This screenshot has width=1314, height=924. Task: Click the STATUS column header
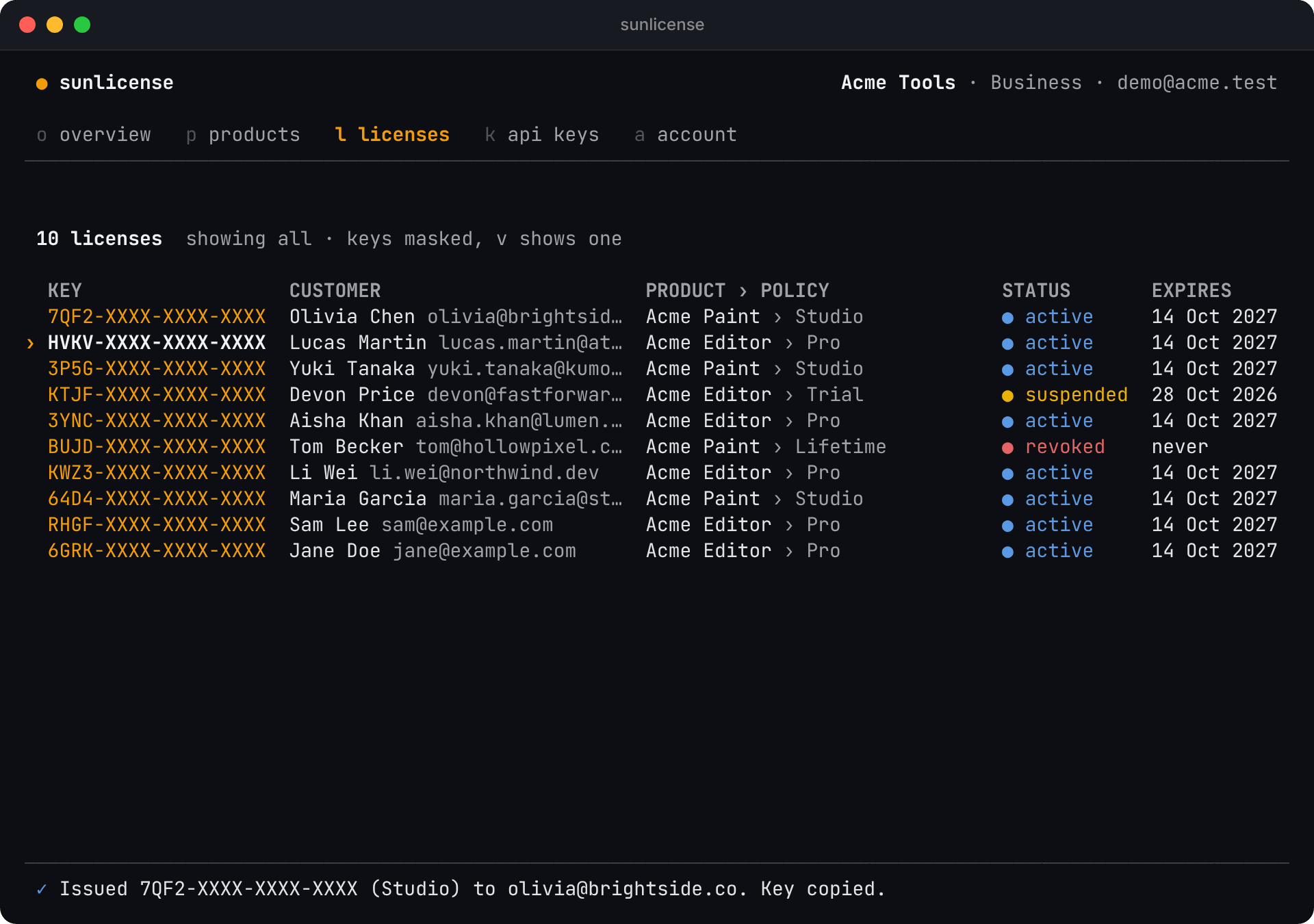click(x=1036, y=291)
